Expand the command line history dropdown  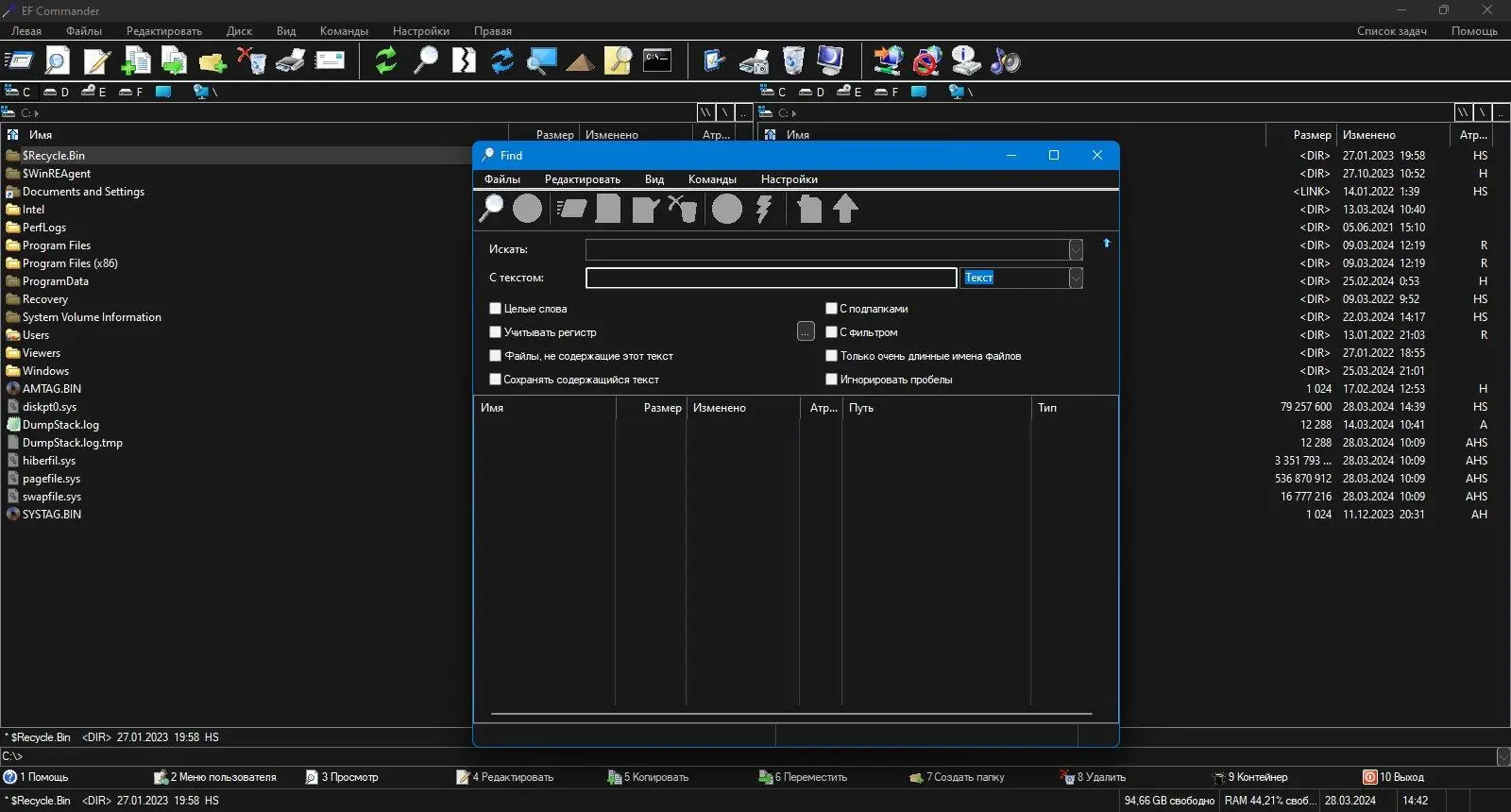click(1503, 756)
